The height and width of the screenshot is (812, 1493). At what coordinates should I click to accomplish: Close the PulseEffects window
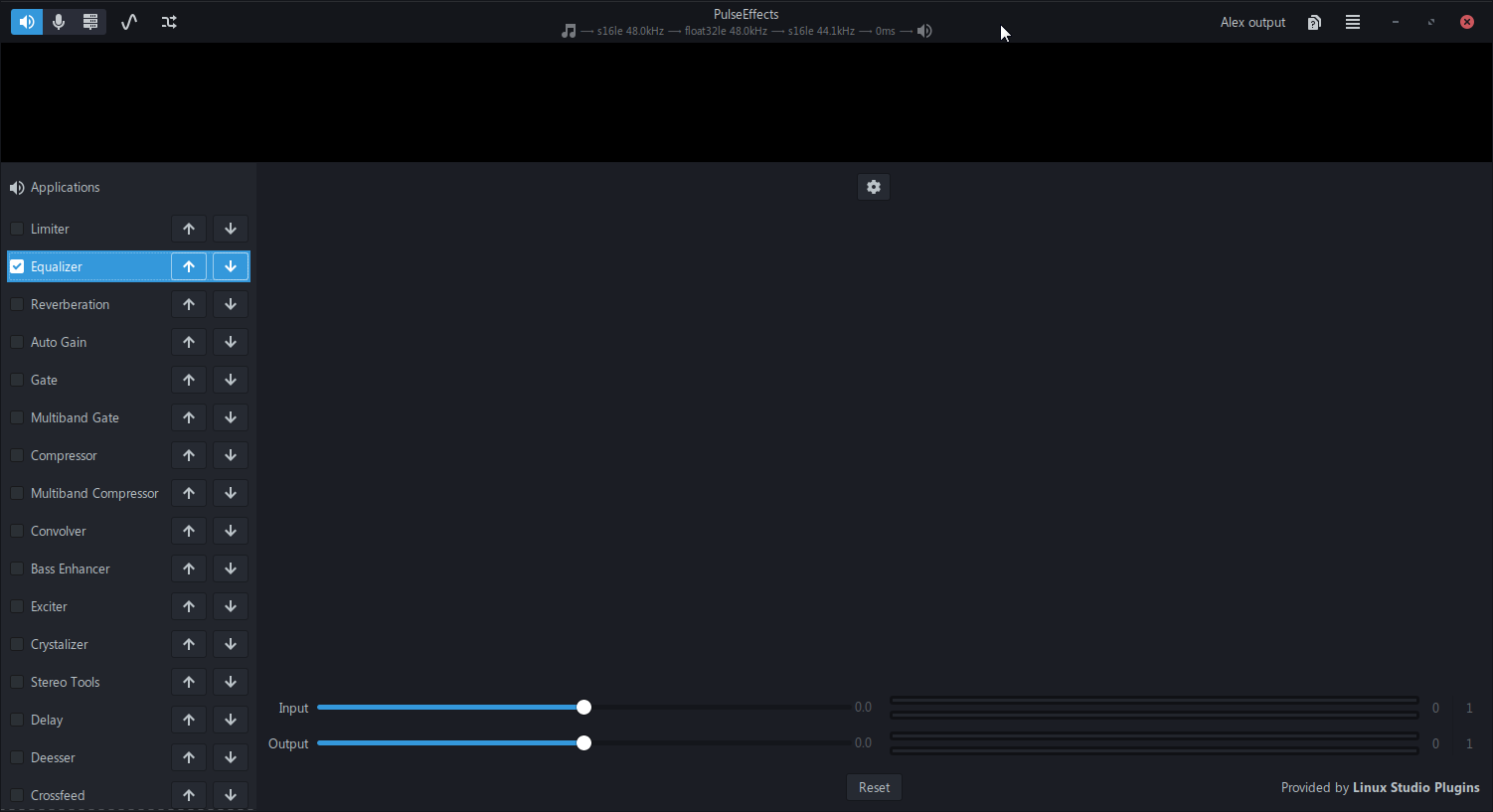tap(1467, 22)
